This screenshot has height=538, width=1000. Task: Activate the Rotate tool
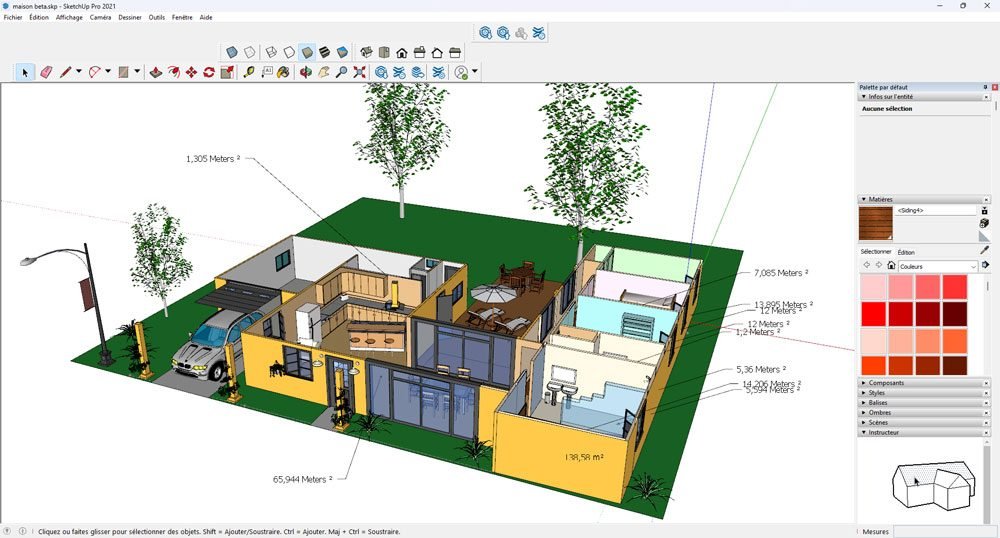(x=209, y=73)
